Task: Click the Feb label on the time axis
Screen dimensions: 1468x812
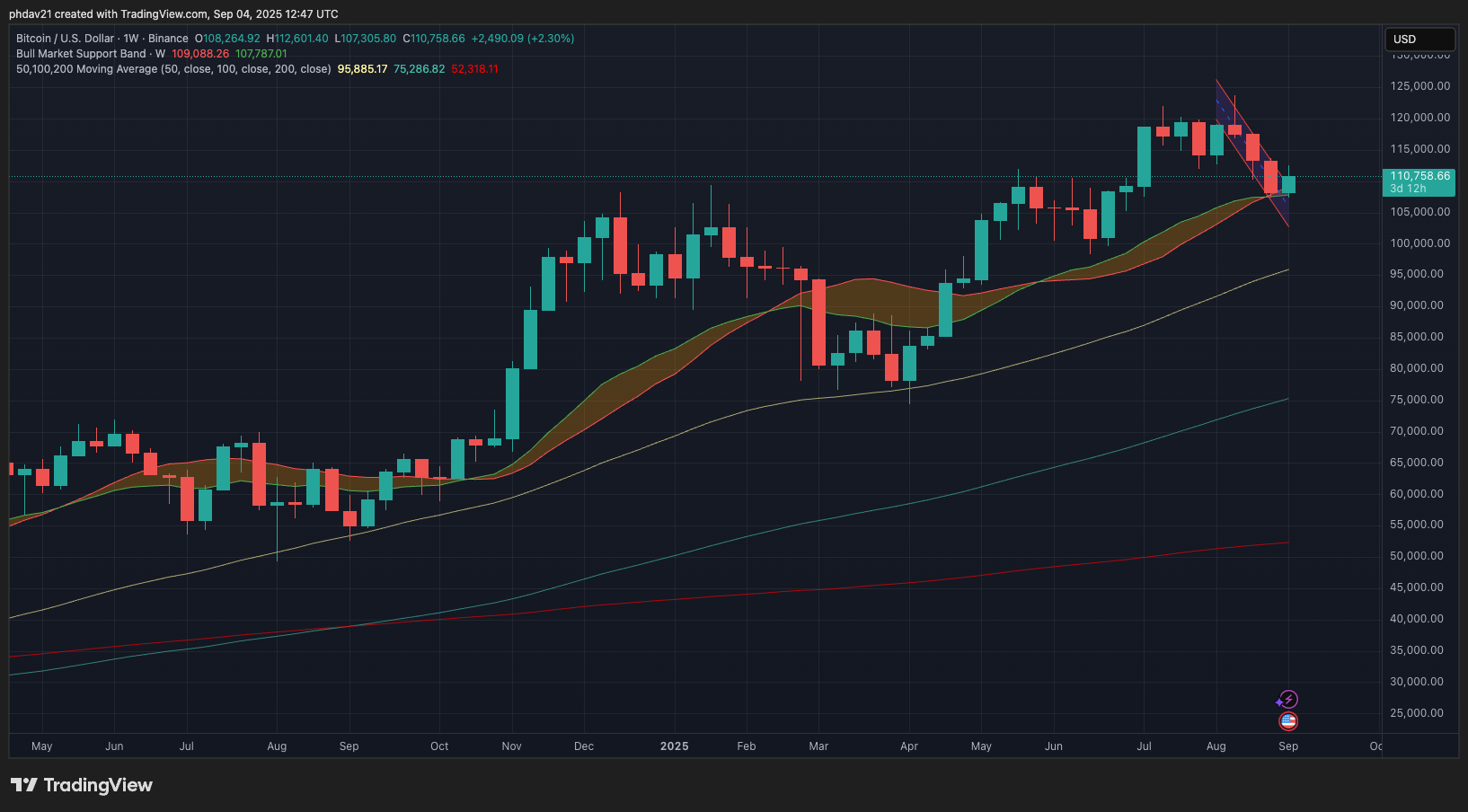Action: (747, 746)
